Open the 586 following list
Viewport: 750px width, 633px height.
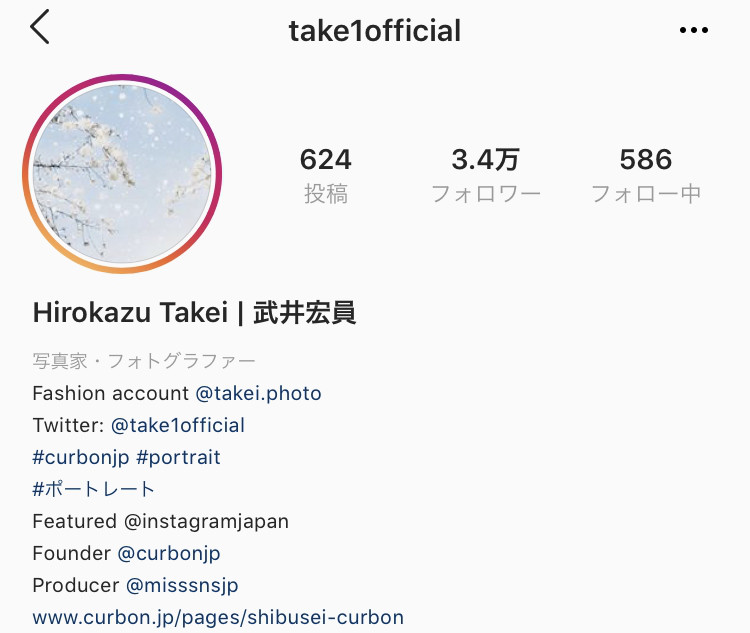tap(646, 176)
